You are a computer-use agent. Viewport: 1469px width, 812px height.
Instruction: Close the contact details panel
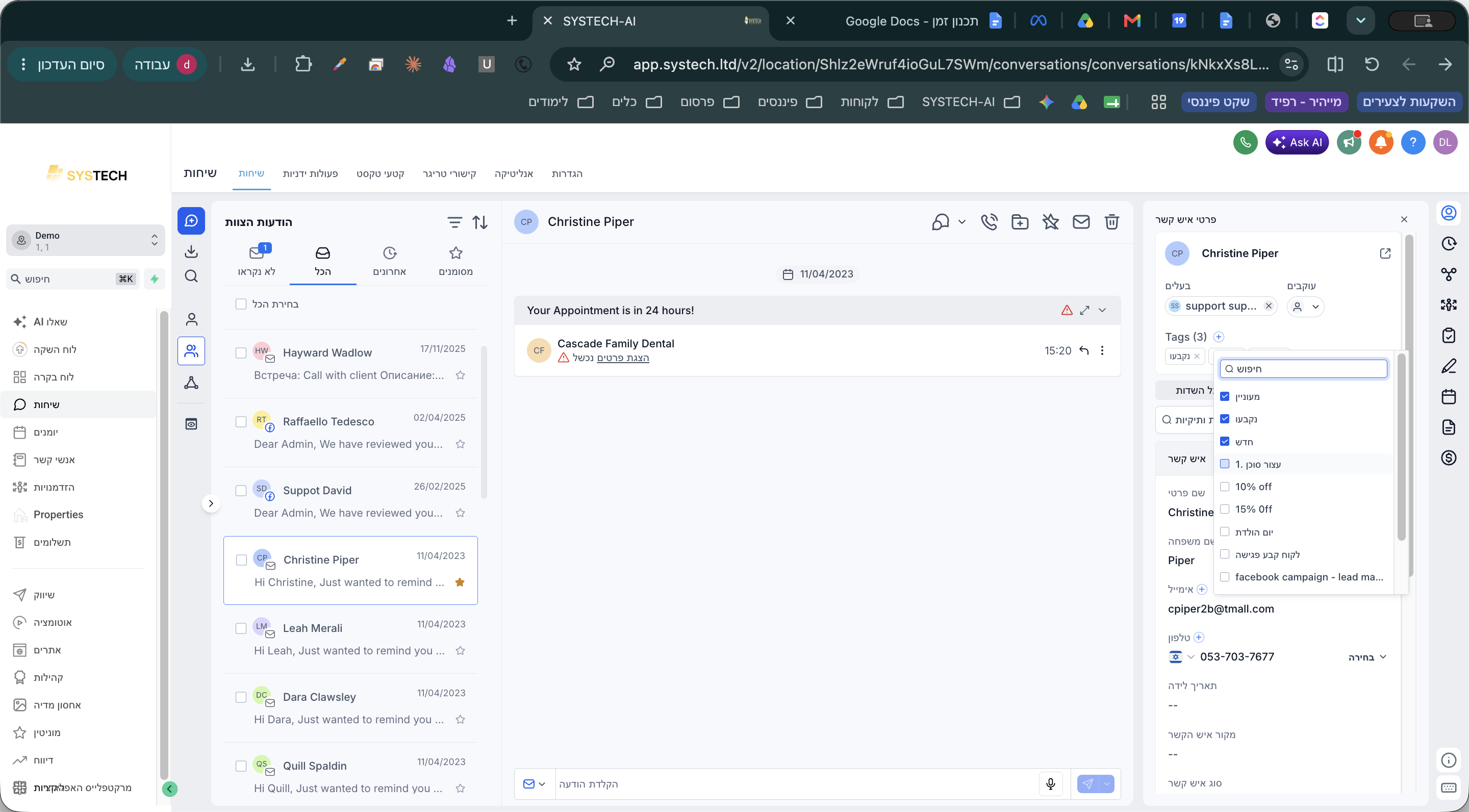[x=1404, y=219]
